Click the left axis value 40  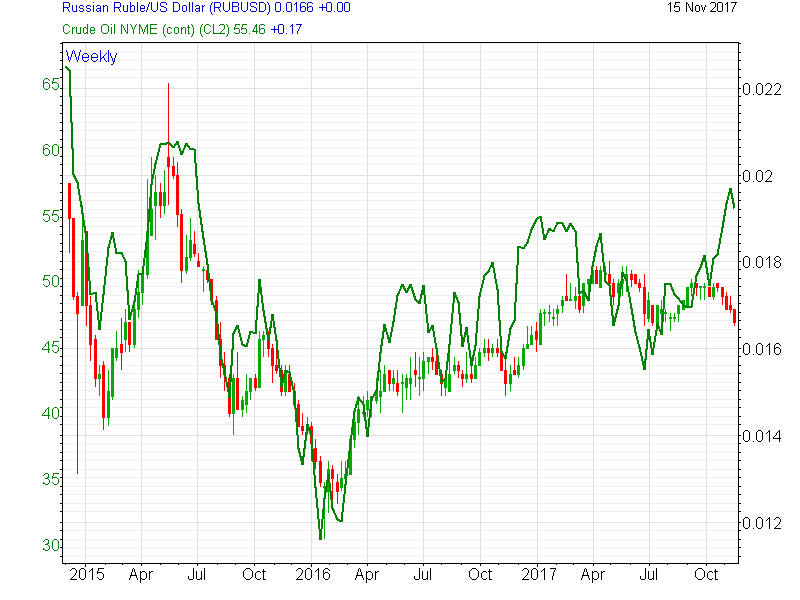[x=51, y=414]
